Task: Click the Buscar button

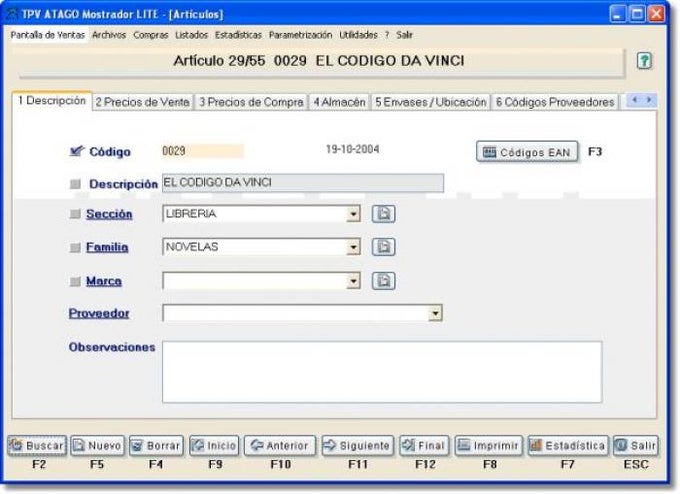Action: point(37,445)
